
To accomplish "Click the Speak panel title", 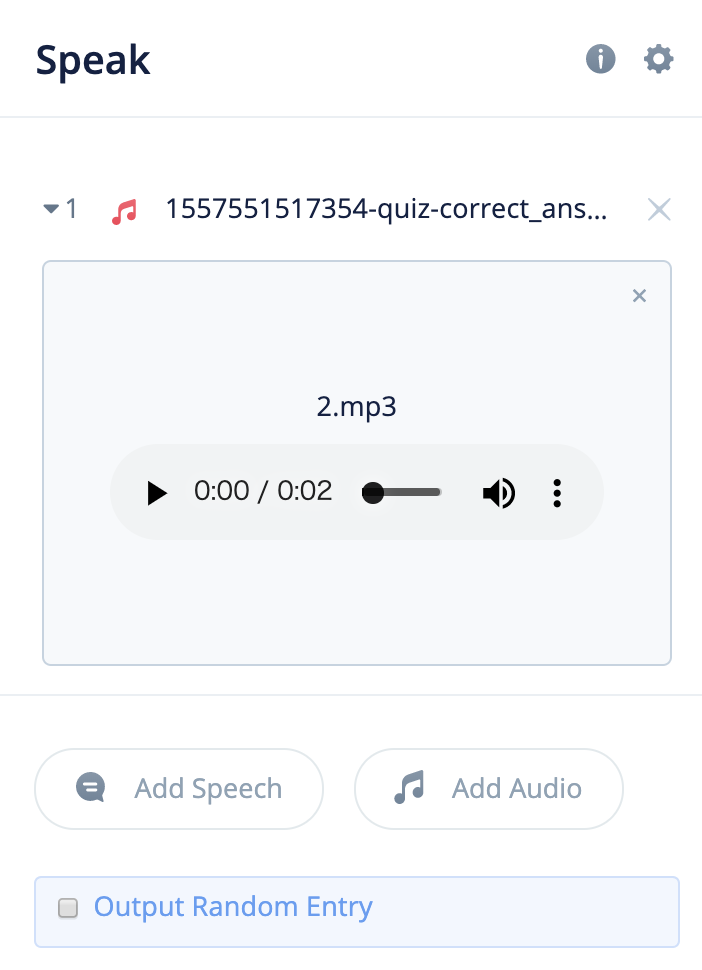I will click(92, 59).
